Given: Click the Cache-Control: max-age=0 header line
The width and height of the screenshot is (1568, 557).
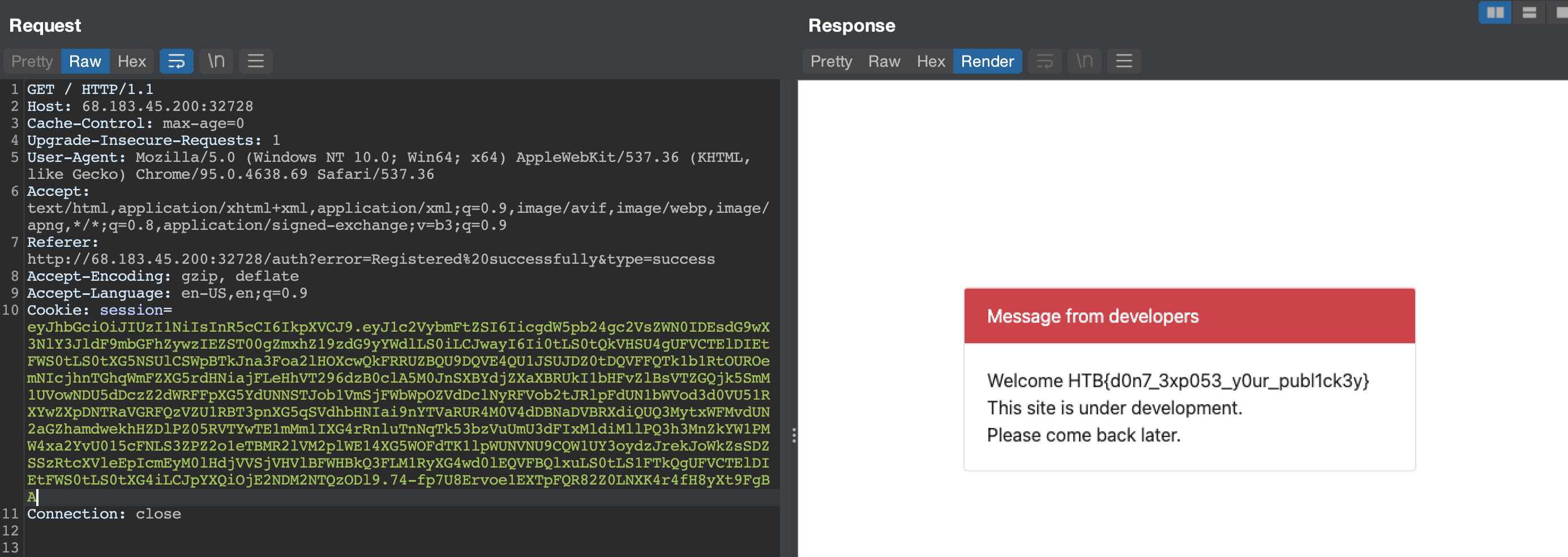Looking at the screenshot, I should pyautogui.click(x=136, y=123).
